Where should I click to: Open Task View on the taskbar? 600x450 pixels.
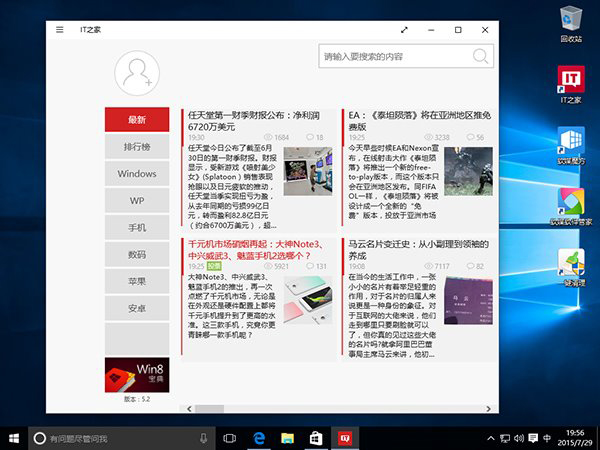tap(229, 438)
